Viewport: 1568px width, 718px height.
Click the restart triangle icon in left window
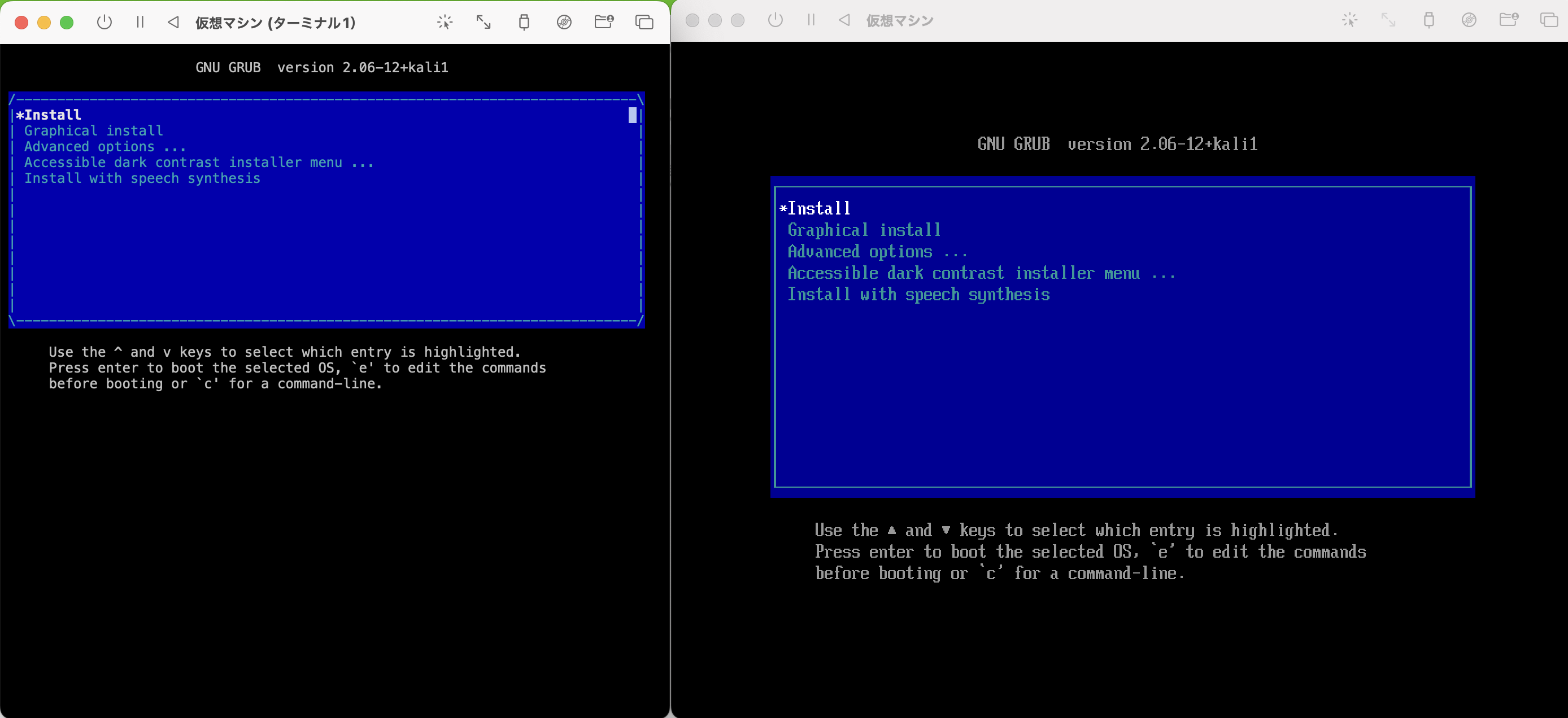[x=173, y=23]
